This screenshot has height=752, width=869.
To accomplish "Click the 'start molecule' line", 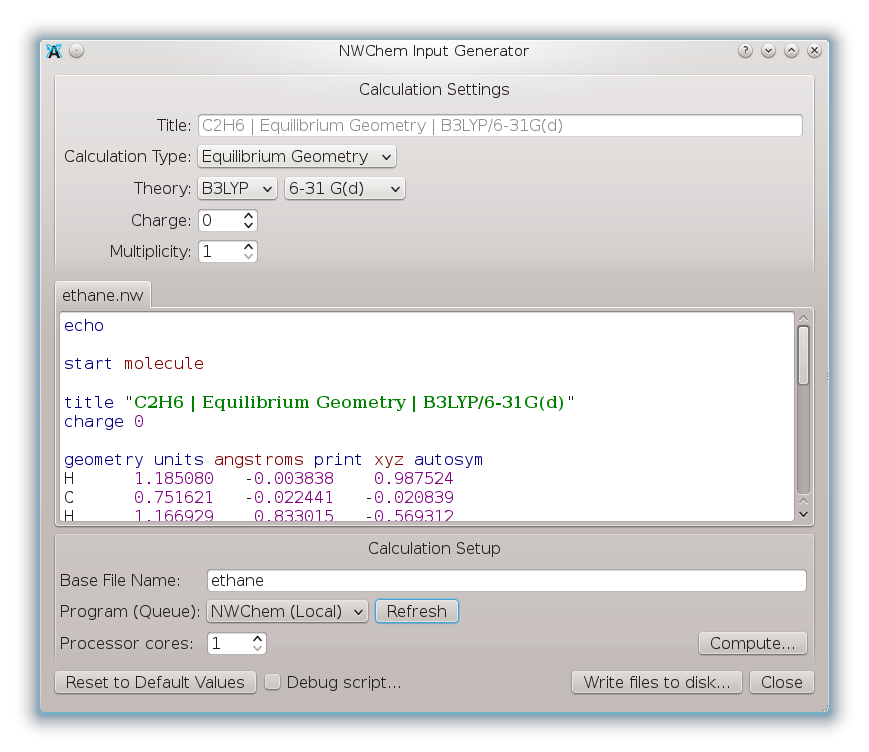I will (x=134, y=364).
